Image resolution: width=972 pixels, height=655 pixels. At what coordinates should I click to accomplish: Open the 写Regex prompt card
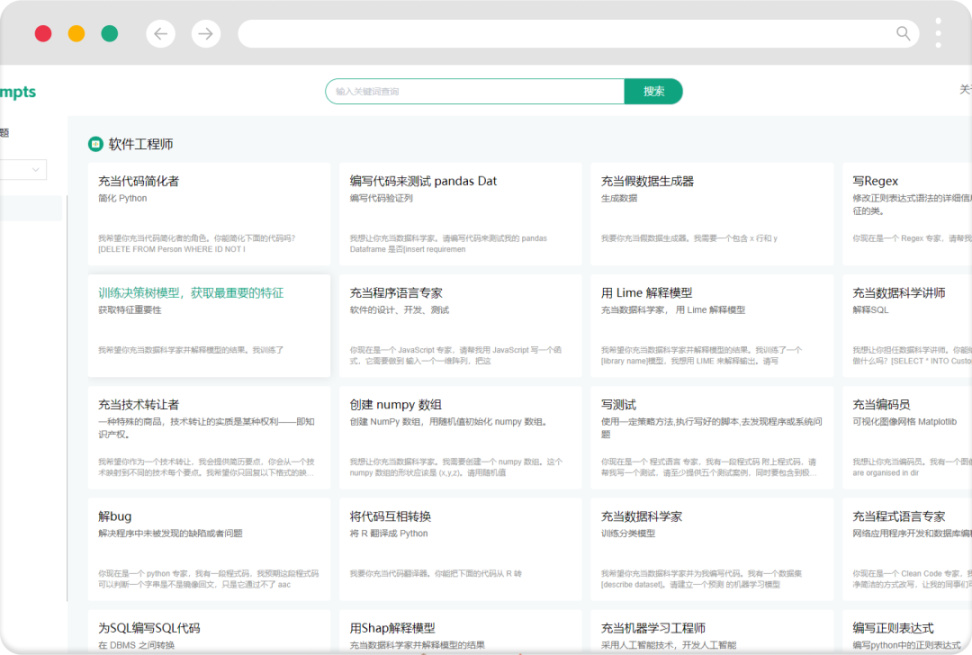(x=907, y=214)
